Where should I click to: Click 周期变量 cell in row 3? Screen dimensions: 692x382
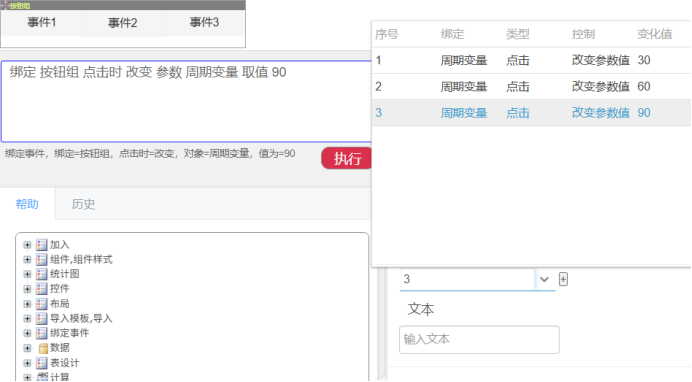pos(463,113)
